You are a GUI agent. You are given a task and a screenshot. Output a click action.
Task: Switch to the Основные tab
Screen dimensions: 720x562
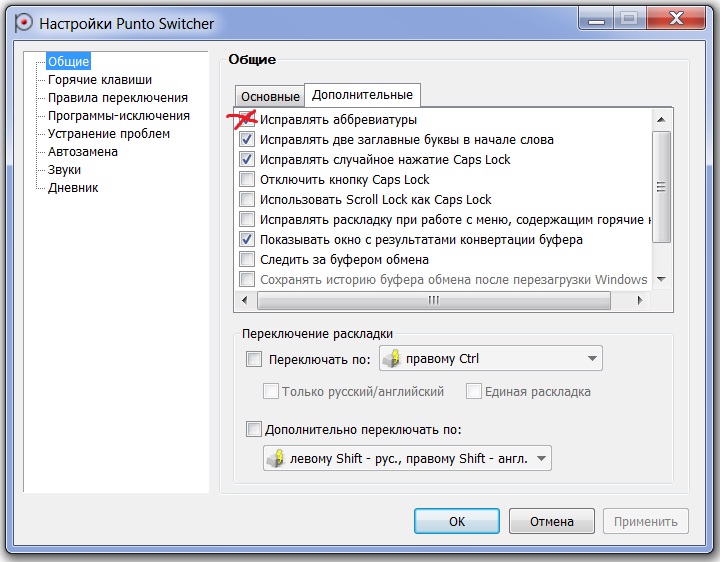(x=270, y=96)
